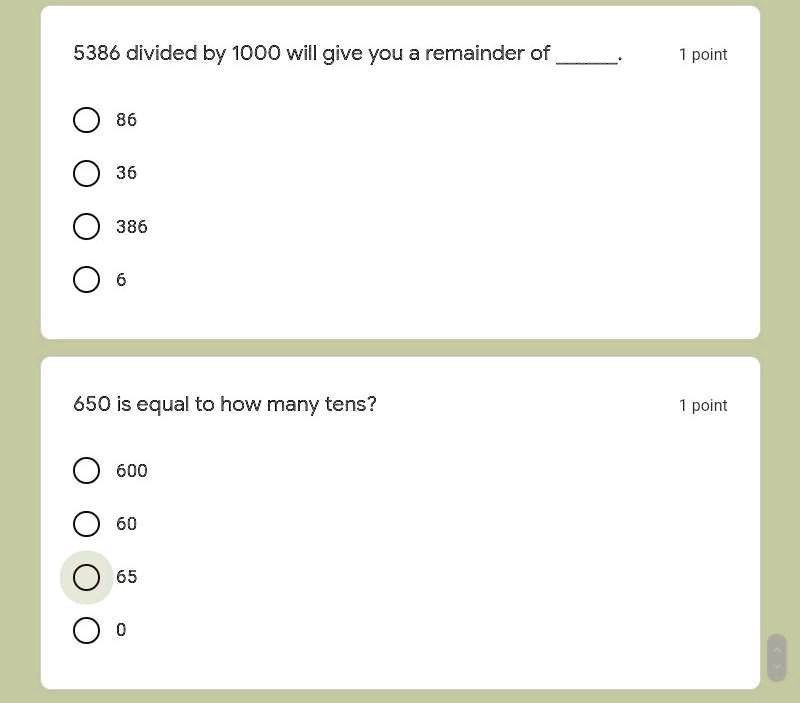Click the '600' answer label text
The height and width of the screenshot is (703, 800).
(132, 471)
